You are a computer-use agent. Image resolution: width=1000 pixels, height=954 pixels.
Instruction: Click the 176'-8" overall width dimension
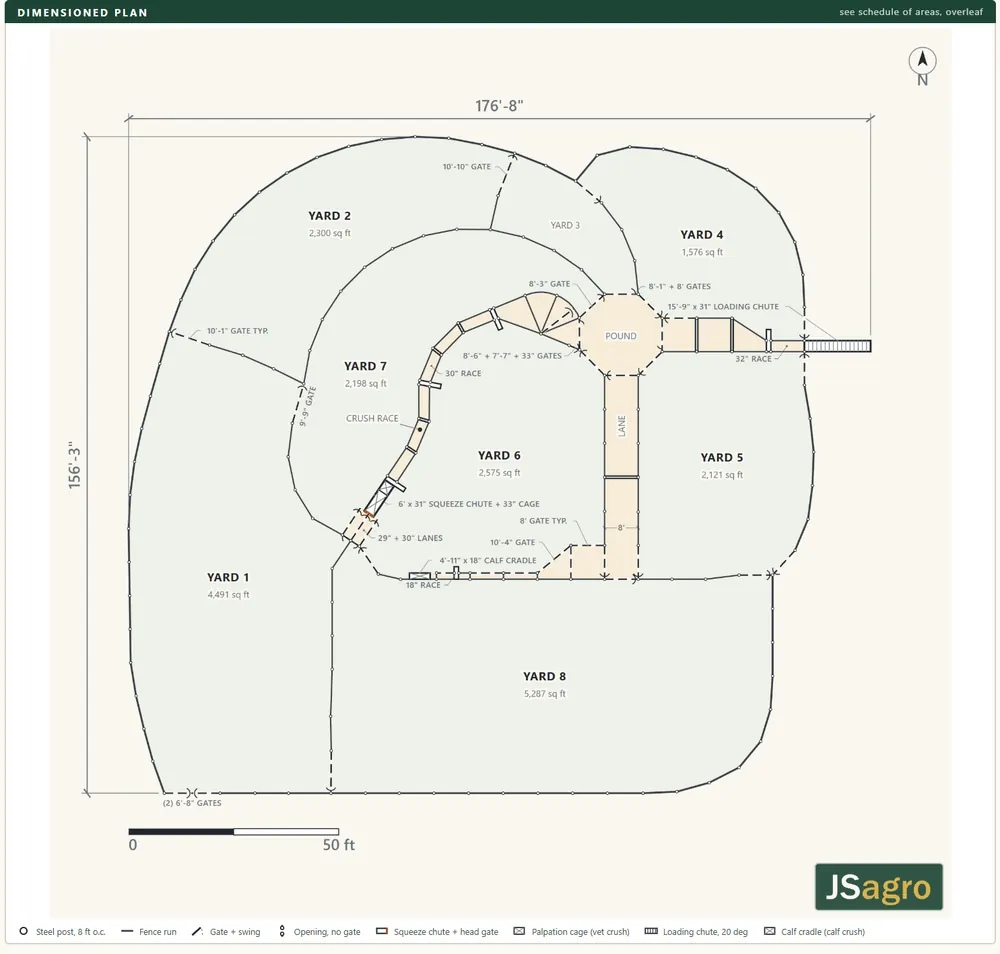[499, 106]
